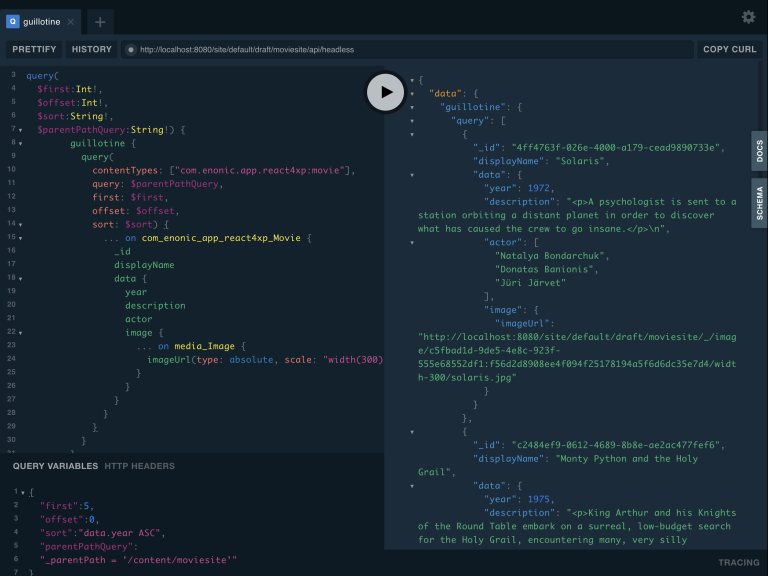Collapse fold arrow at line 14
The image size is (768, 576).
(x=21, y=225)
